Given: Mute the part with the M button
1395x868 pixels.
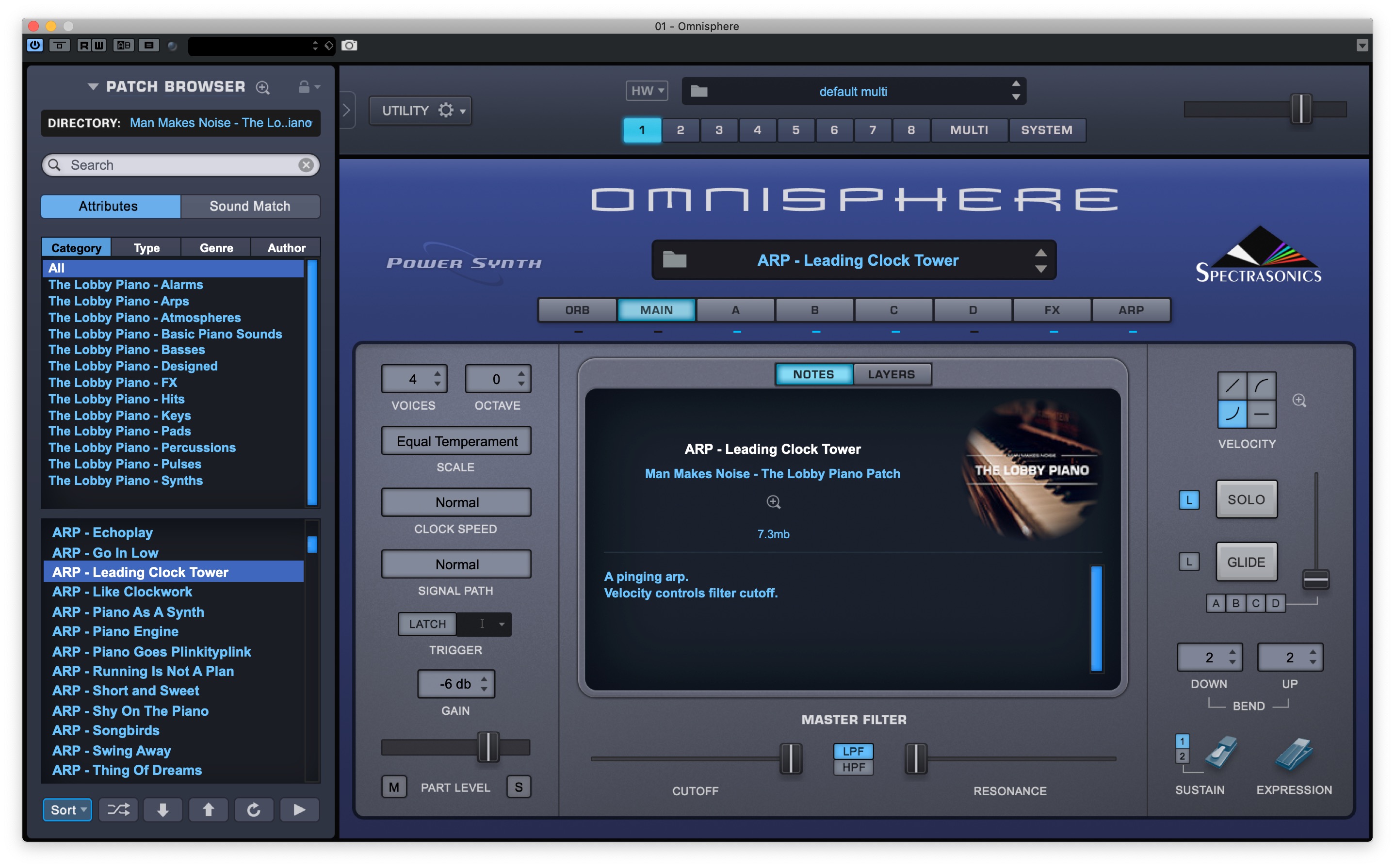Looking at the screenshot, I should [394, 787].
